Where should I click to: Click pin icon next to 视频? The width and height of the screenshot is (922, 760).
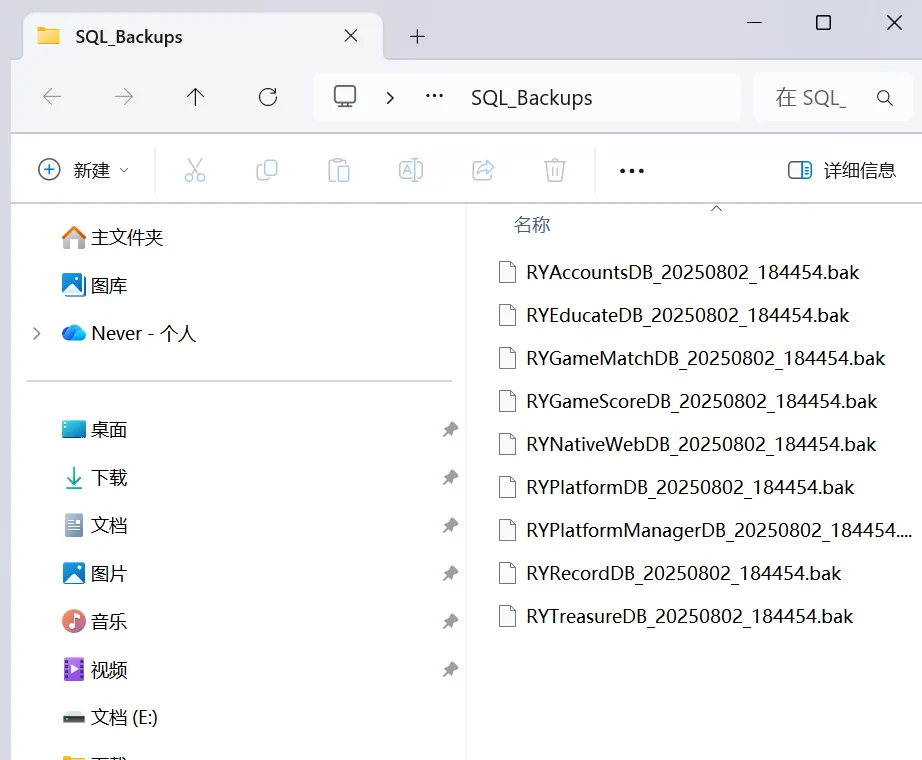(450, 669)
